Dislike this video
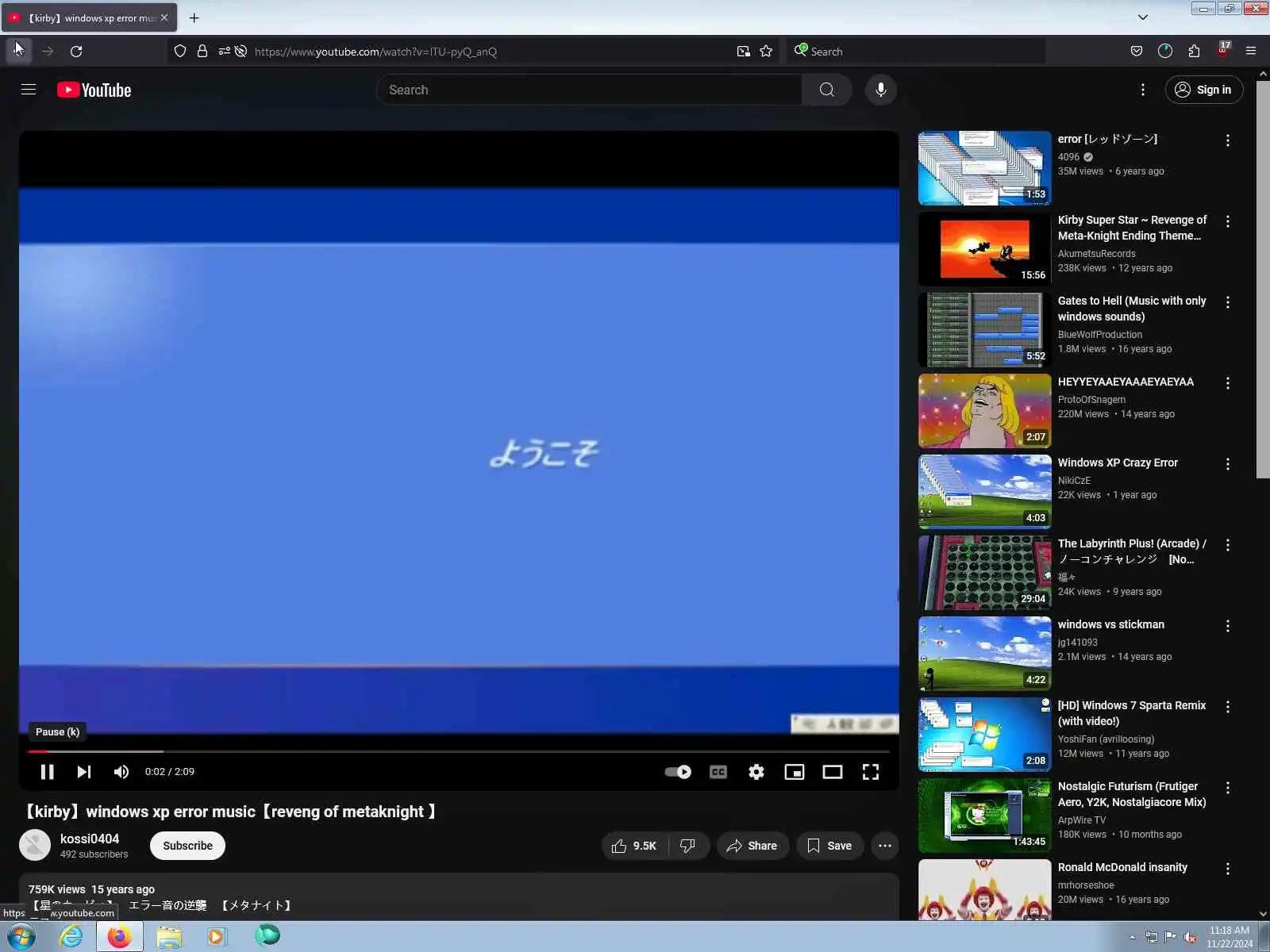 pyautogui.click(x=688, y=846)
